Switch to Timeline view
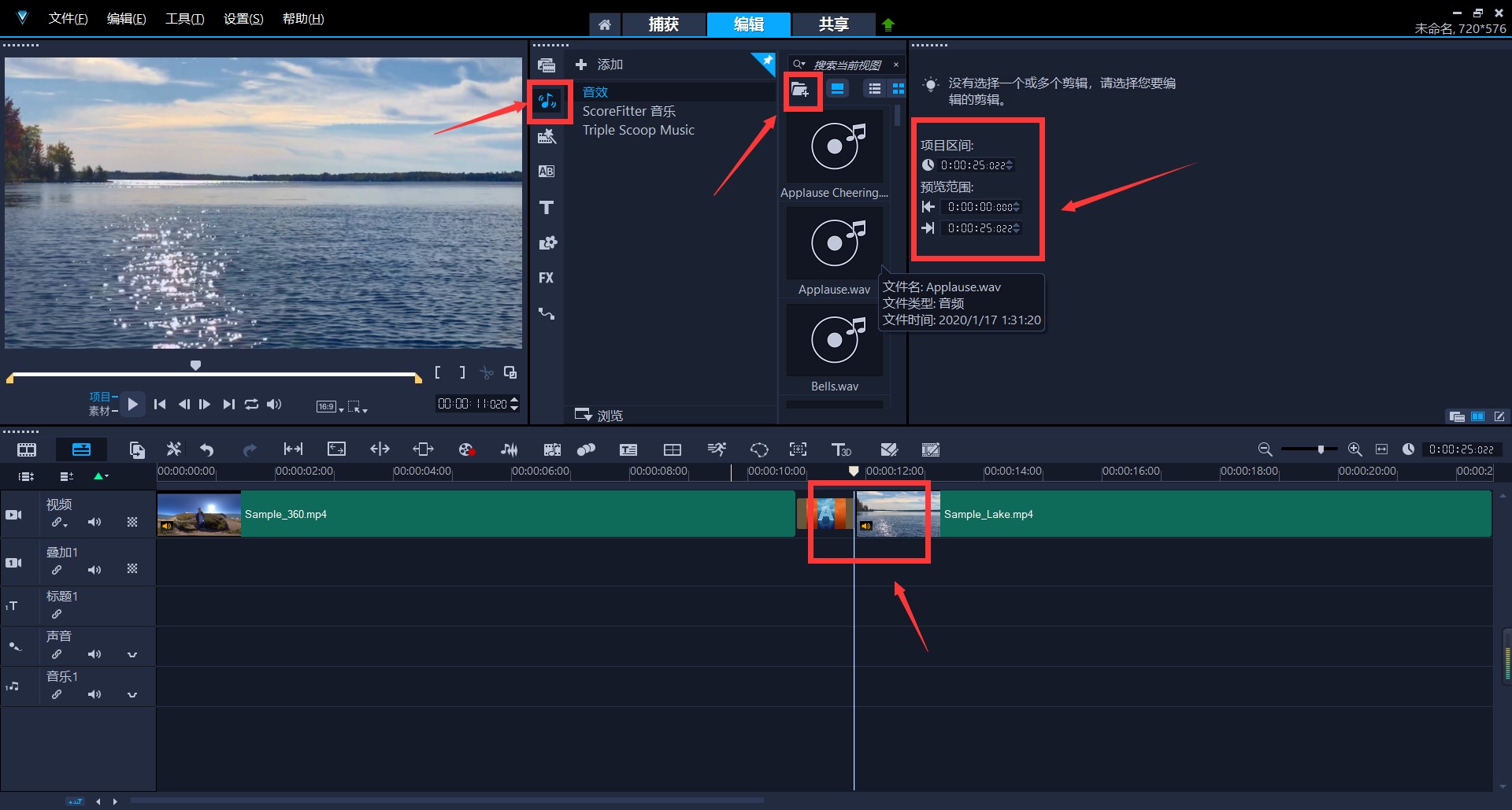This screenshot has width=1512, height=810. (x=81, y=449)
